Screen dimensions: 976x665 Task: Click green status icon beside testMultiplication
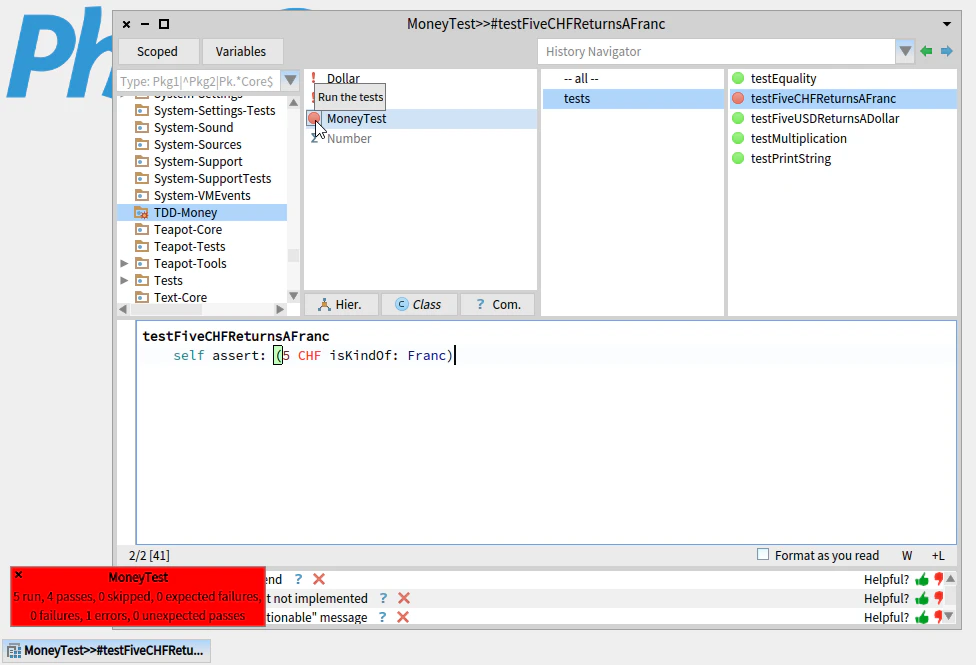point(738,138)
